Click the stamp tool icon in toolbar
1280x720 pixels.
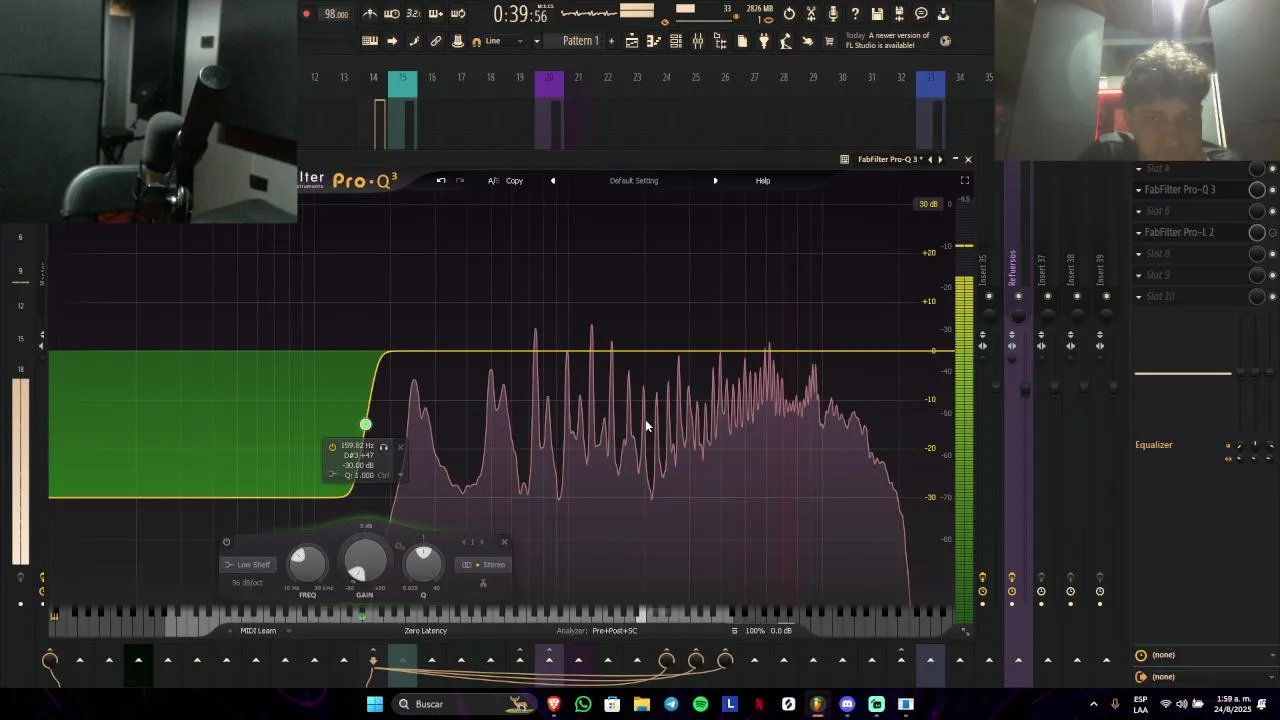[458, 41]
